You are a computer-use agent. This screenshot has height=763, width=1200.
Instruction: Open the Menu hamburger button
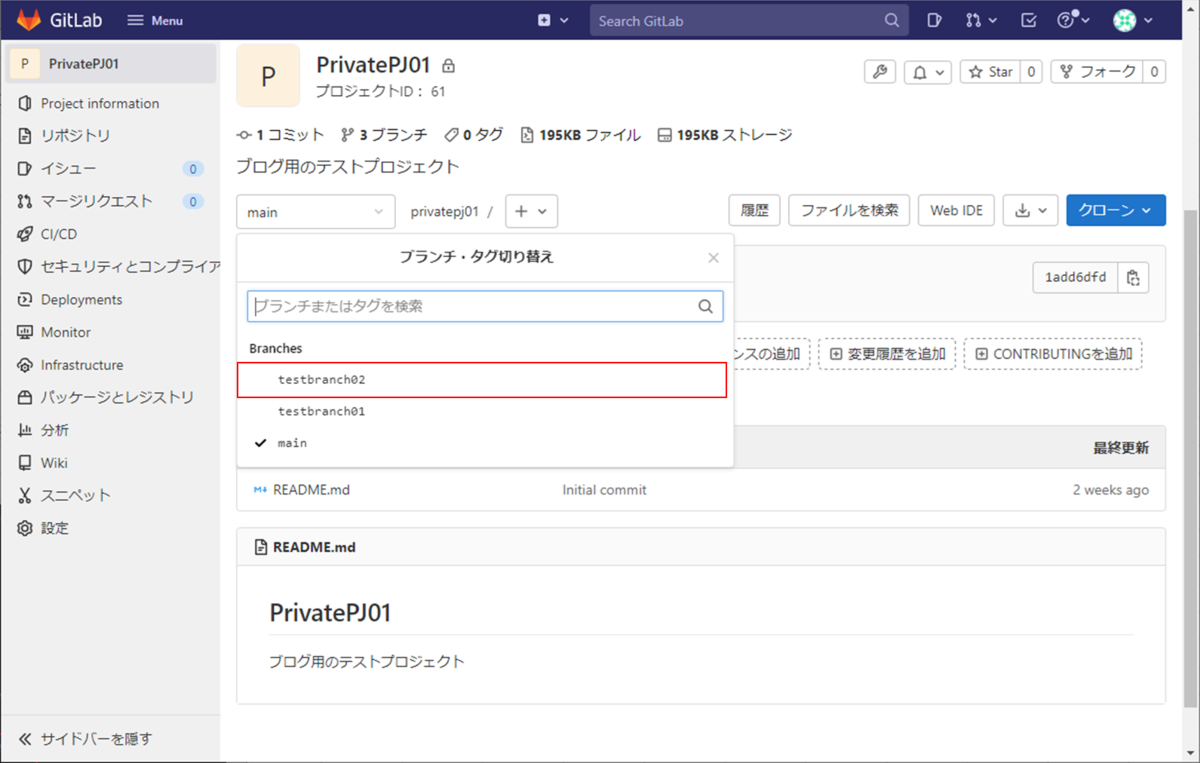pyautogui.click(x=155, y=20)
